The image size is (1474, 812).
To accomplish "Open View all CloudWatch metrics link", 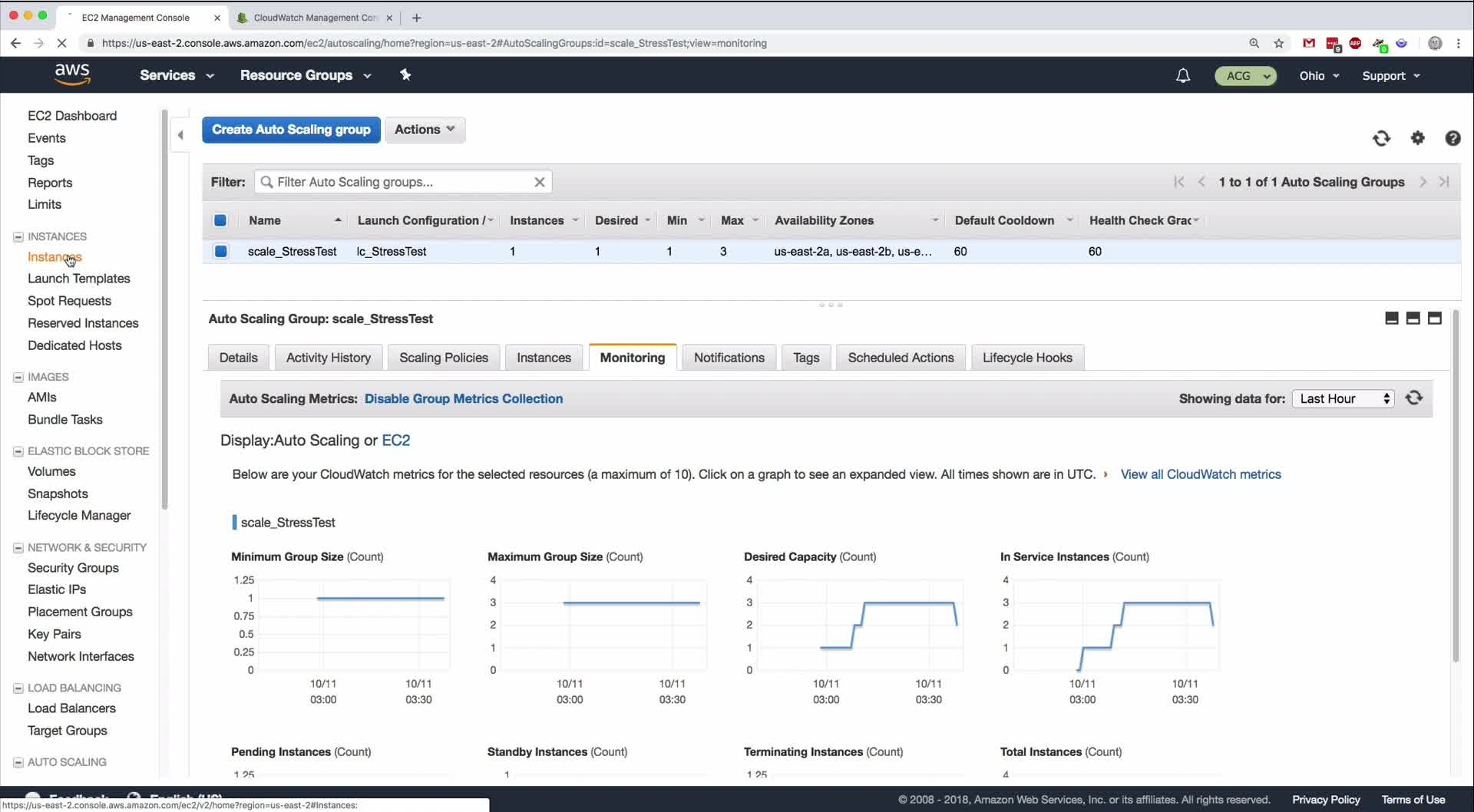I will [x=1201, y=474].
